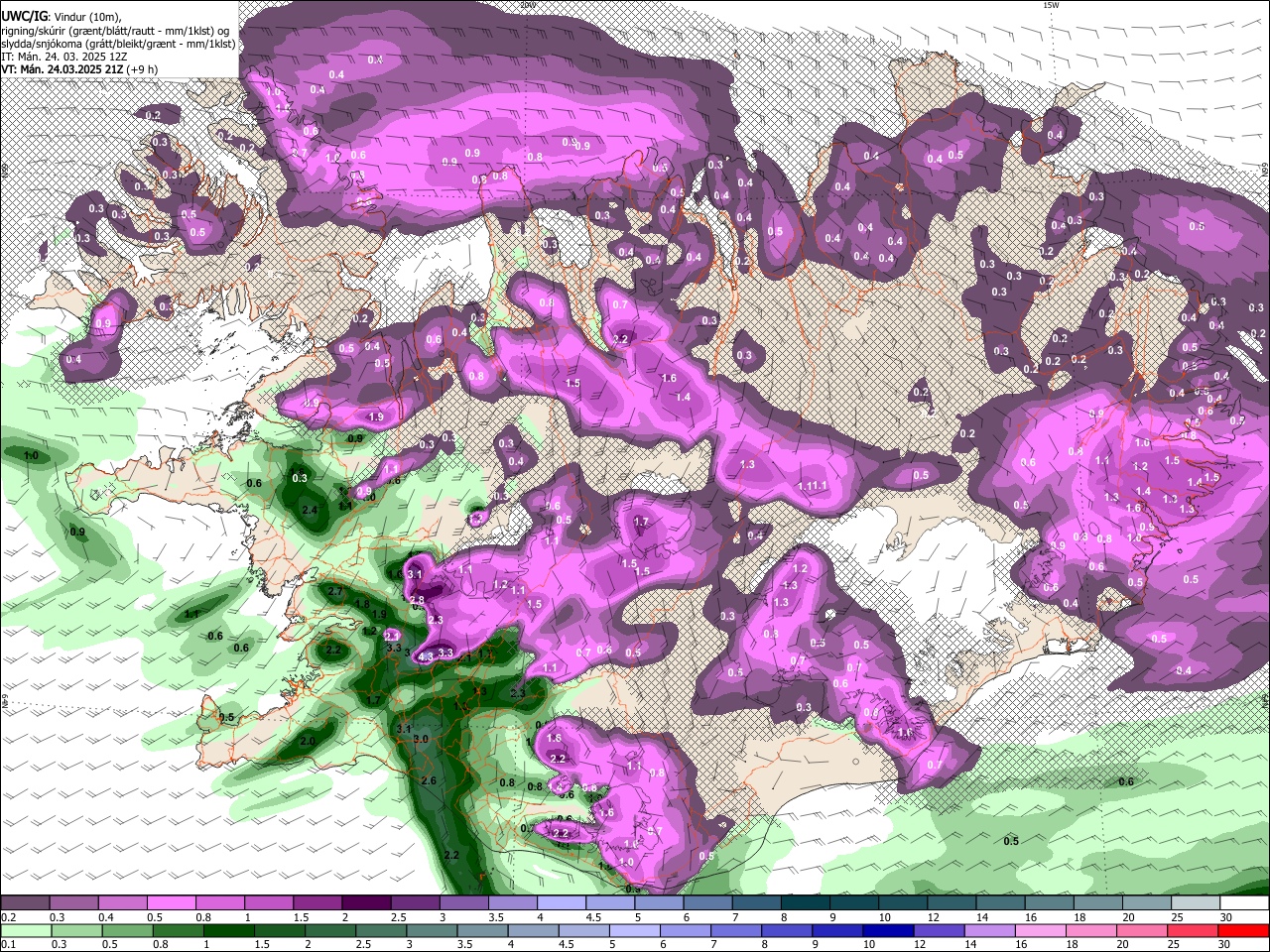Click the 'IT: Mán. 24. 03. 2025 12Z' line
The height and width of the screenshot is (952, 1270).
(x=64, y=57)
